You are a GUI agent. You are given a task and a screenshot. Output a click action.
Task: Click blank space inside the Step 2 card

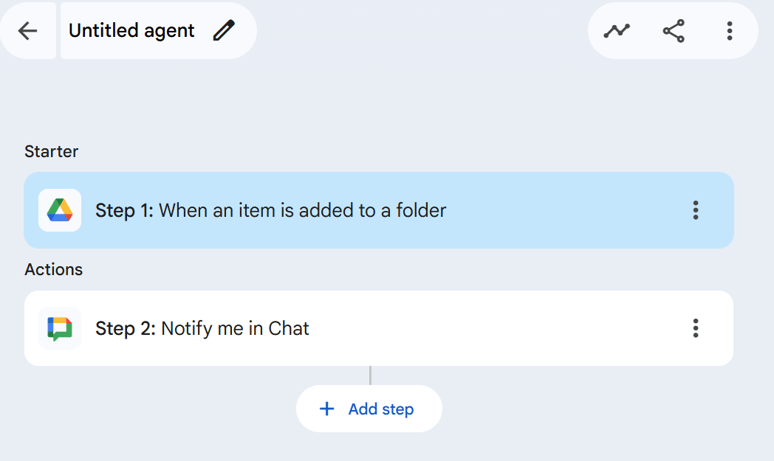tap(500, 328)
